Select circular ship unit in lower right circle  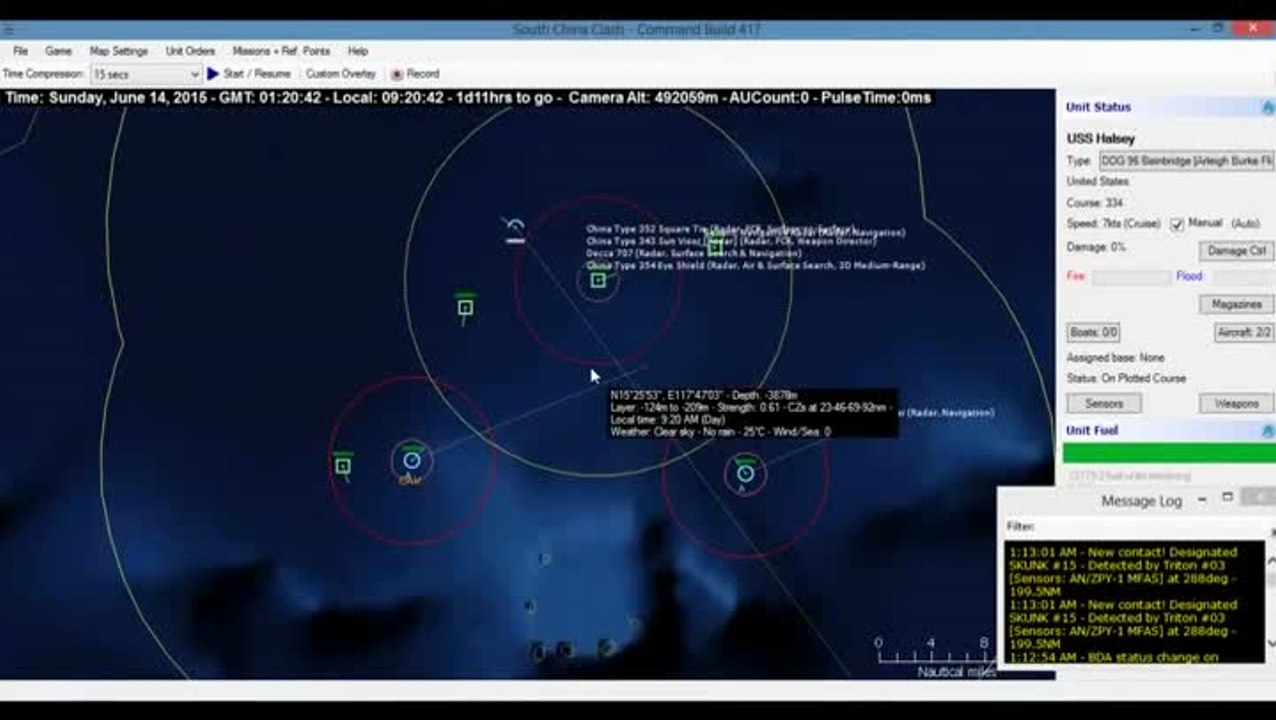[x=745, y=473]
